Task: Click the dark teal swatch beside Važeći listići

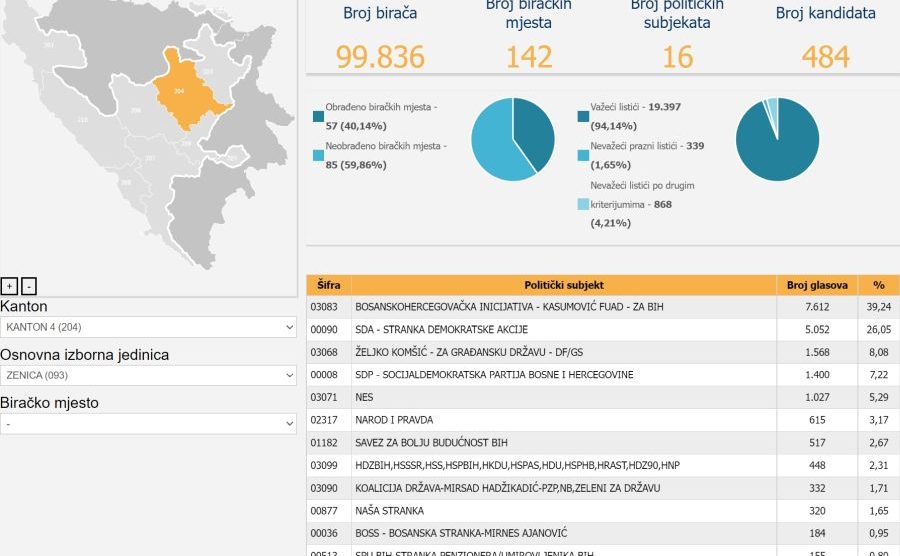Action: 583,117
